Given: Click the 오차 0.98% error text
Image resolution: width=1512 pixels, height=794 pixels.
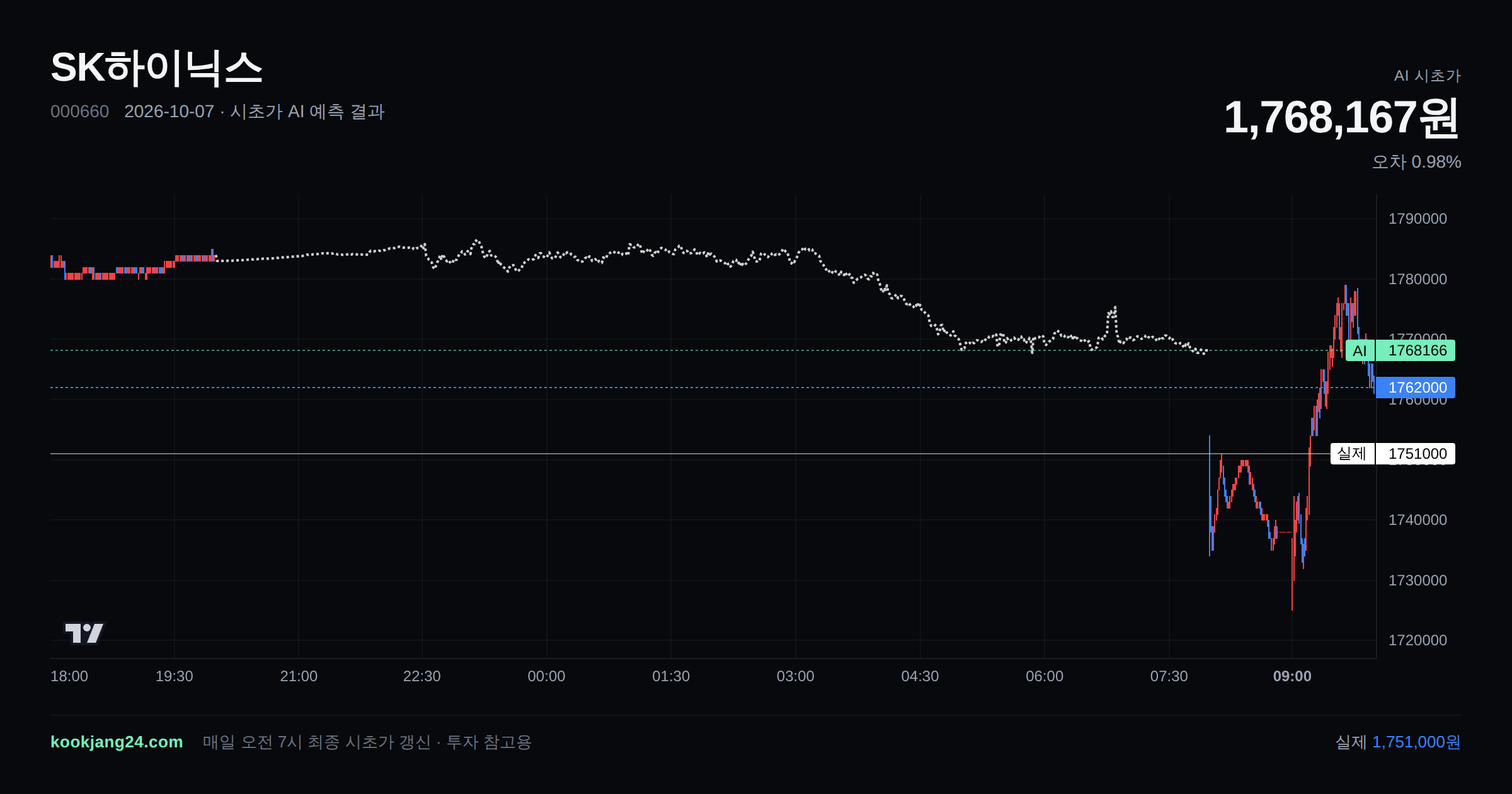Looking at the screenshot, I should pyautogui.click(x=1416, y=162).
